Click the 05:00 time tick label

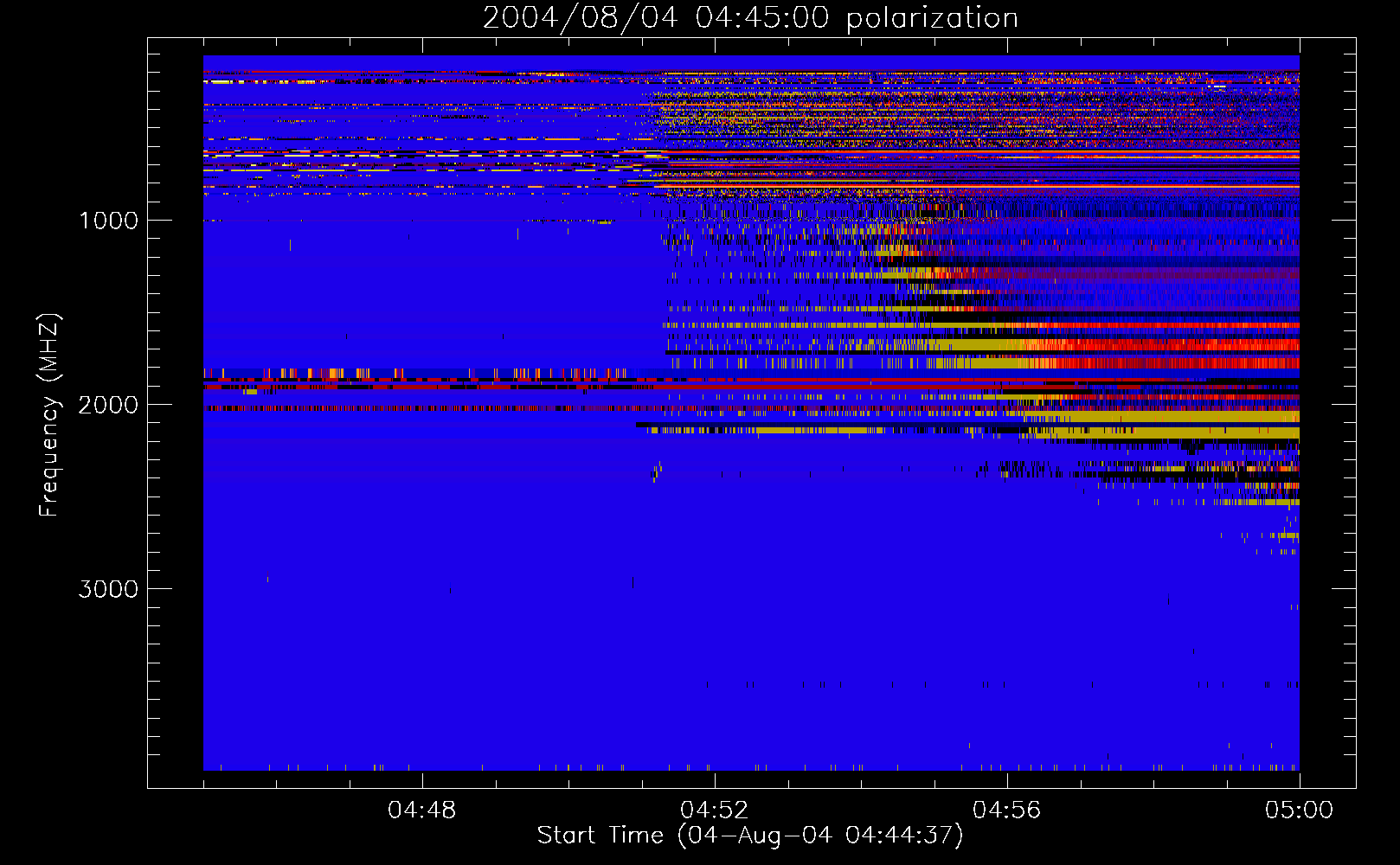1300,811
